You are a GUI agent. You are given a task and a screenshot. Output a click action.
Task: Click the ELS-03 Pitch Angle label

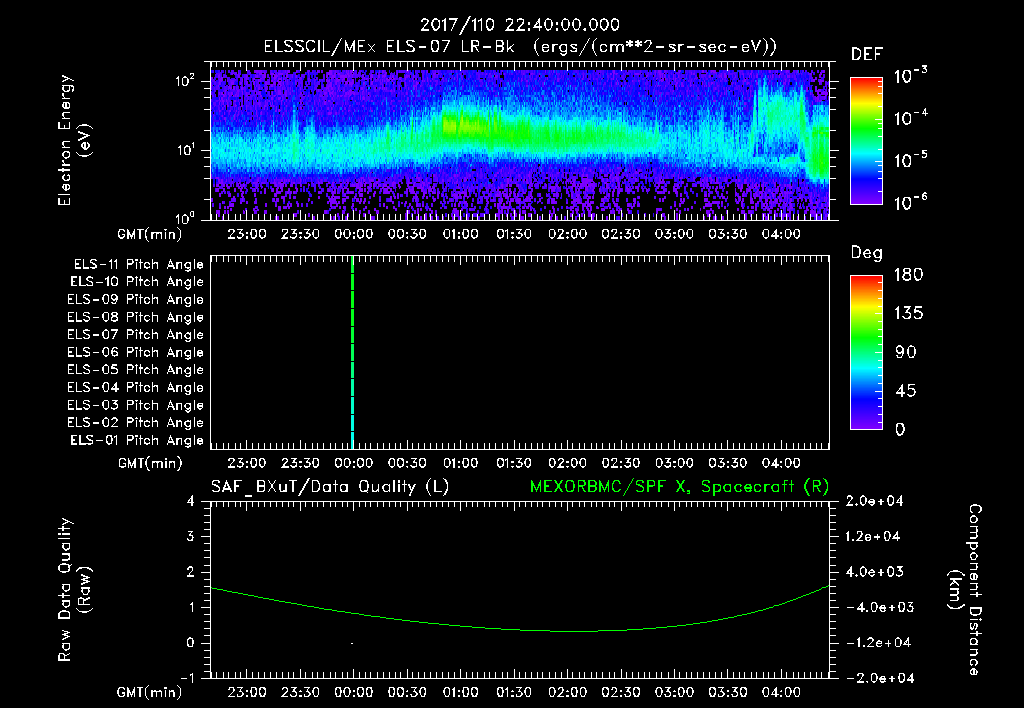tap(136, 405)
